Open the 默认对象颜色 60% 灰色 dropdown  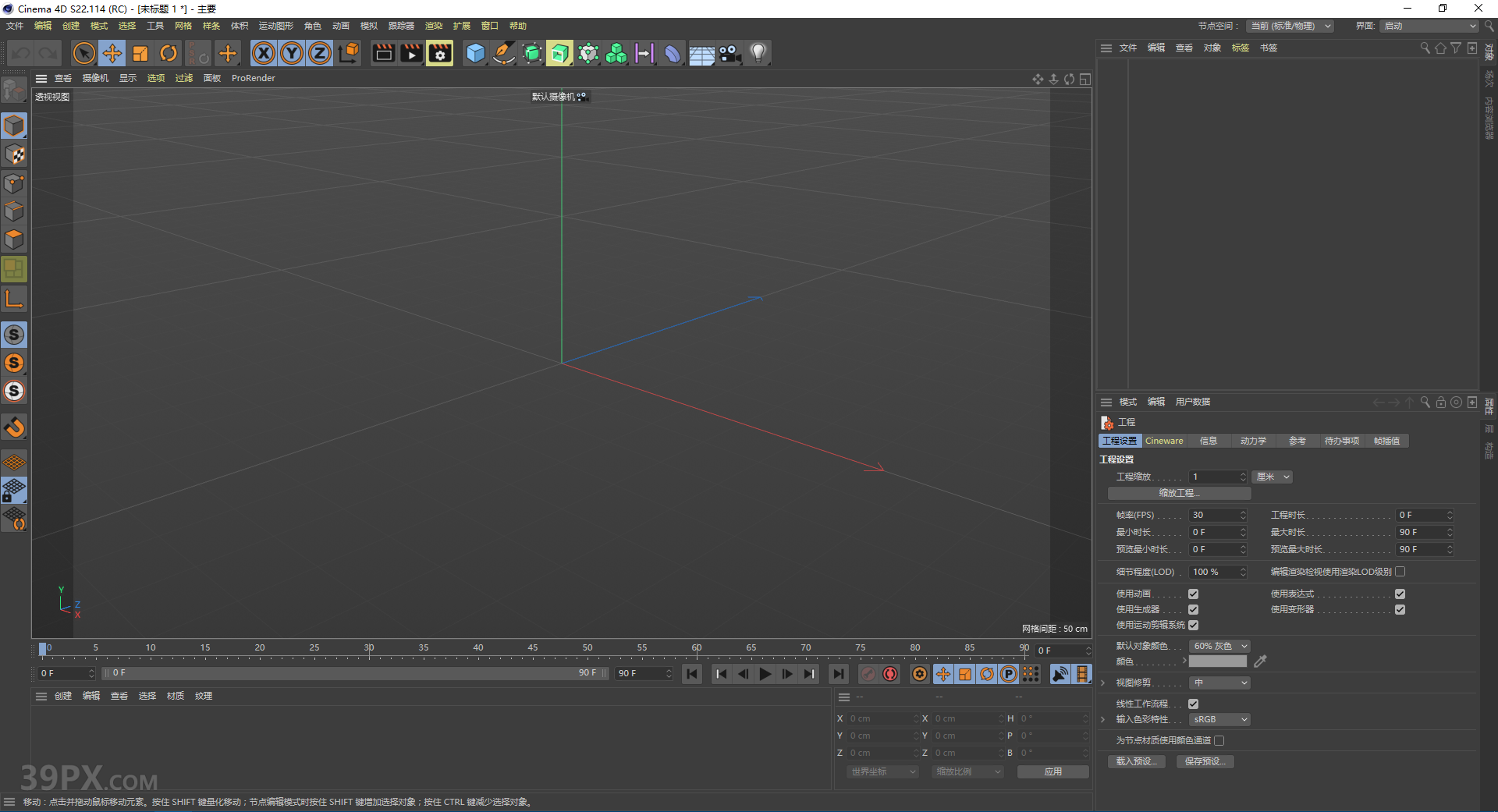pos(1219,645)
